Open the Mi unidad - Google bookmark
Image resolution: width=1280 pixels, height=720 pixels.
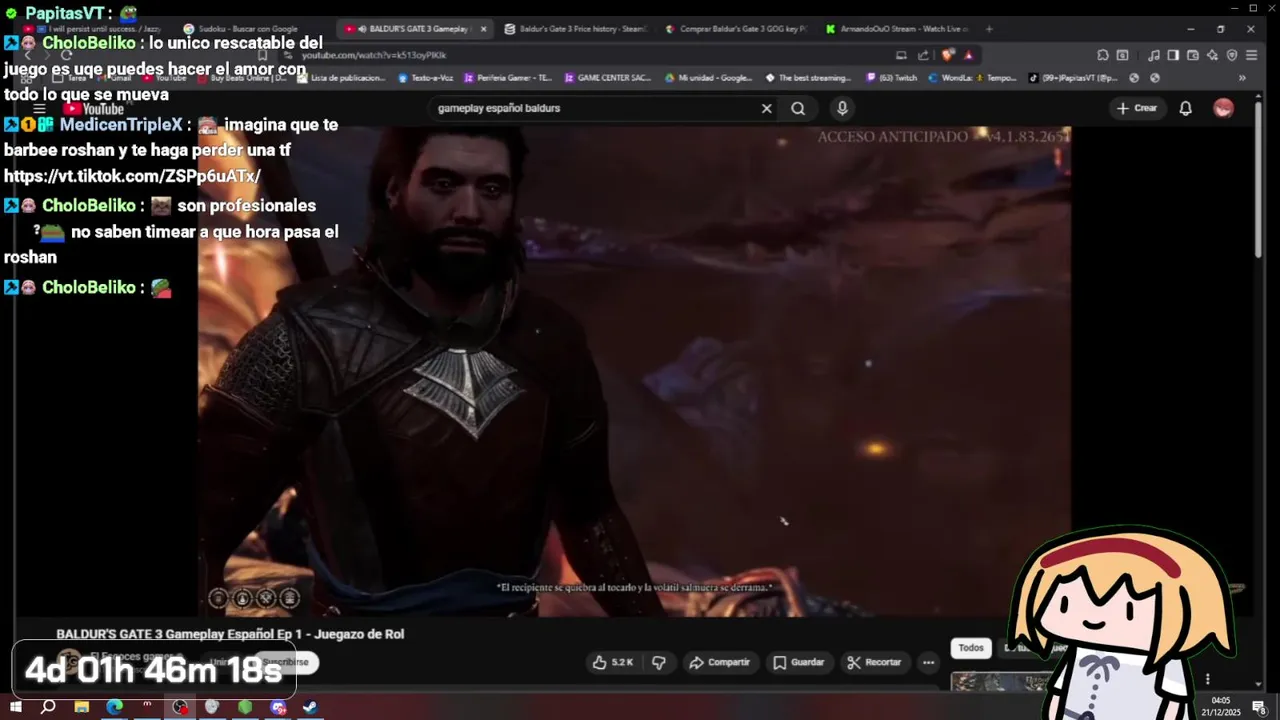click(708, 78)
